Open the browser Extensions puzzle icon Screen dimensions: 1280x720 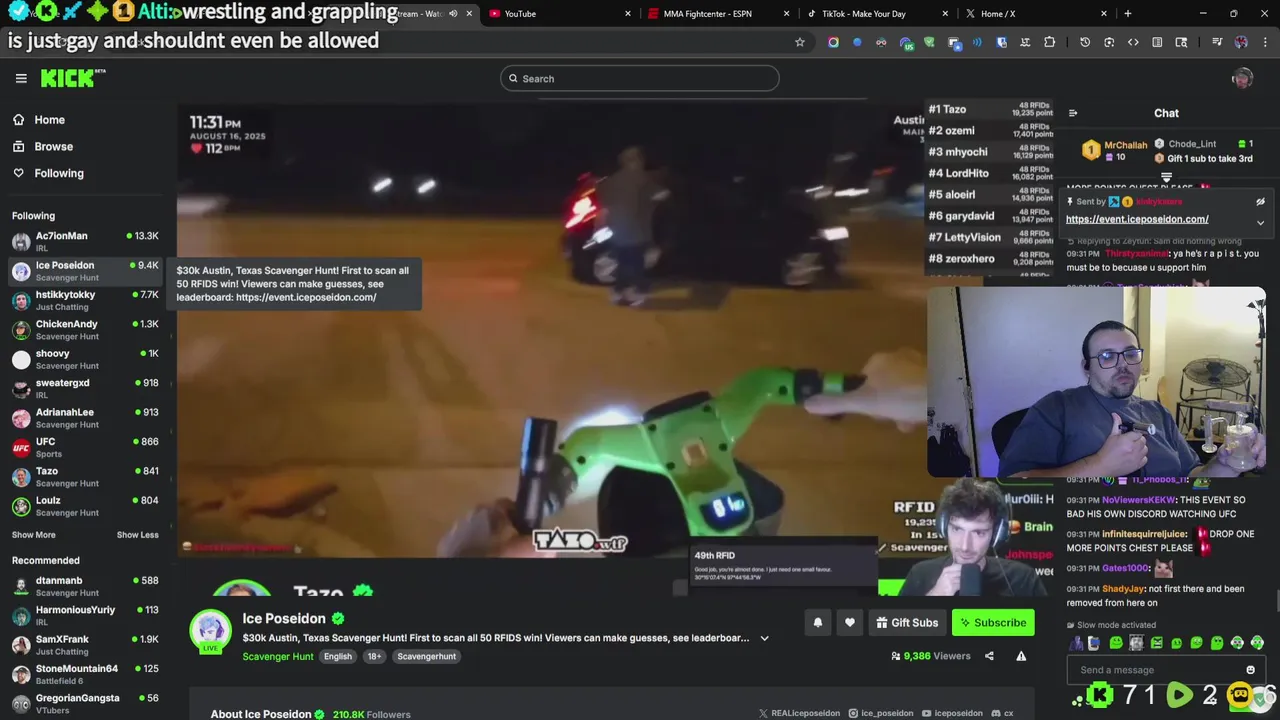coord(1049,42)
